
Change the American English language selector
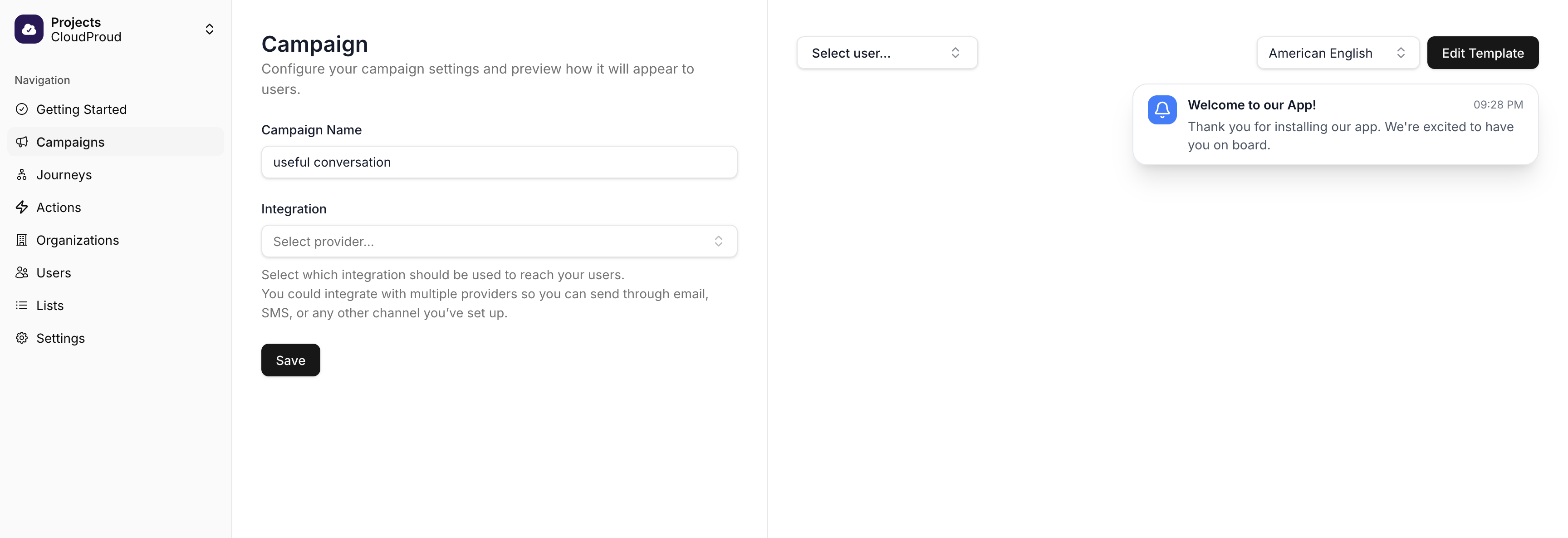pyautogui.click(x=1338, y=53)
